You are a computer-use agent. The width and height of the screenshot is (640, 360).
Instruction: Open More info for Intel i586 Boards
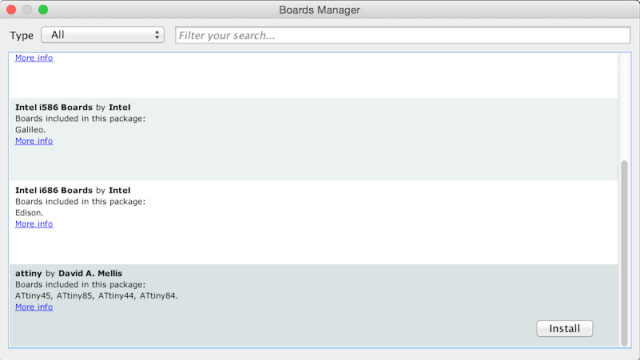(x=34, y=141)
